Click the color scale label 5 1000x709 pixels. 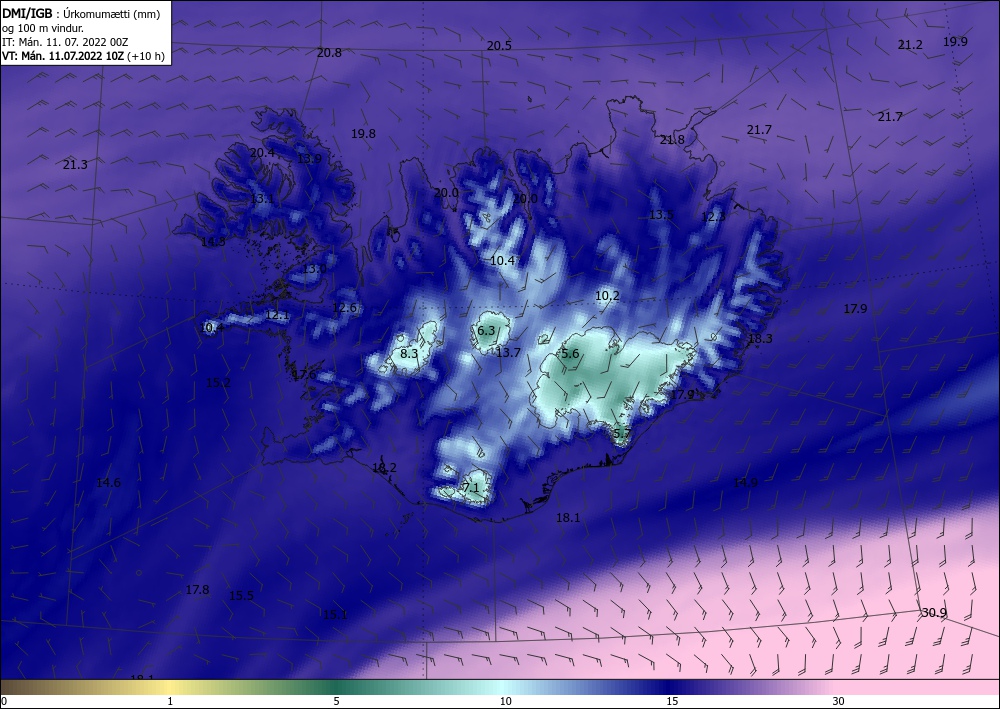(336, 702)
